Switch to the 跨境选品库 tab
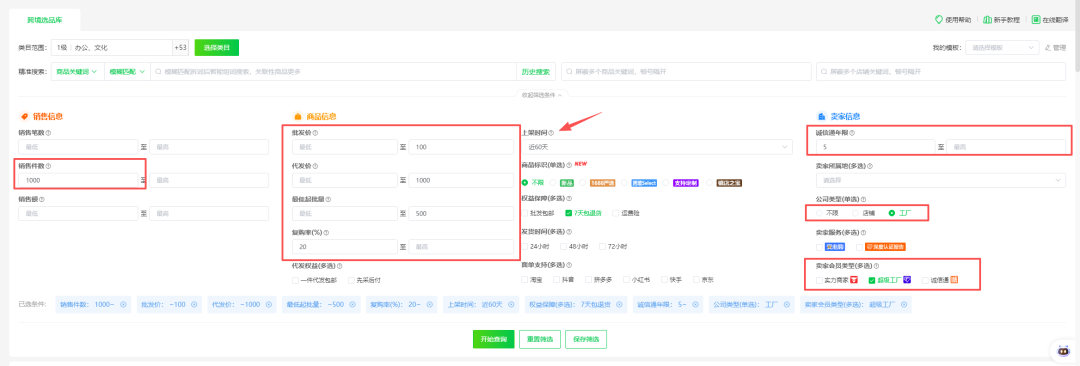Viewport: 1080px width, 366px height. (x=44, y=20)
